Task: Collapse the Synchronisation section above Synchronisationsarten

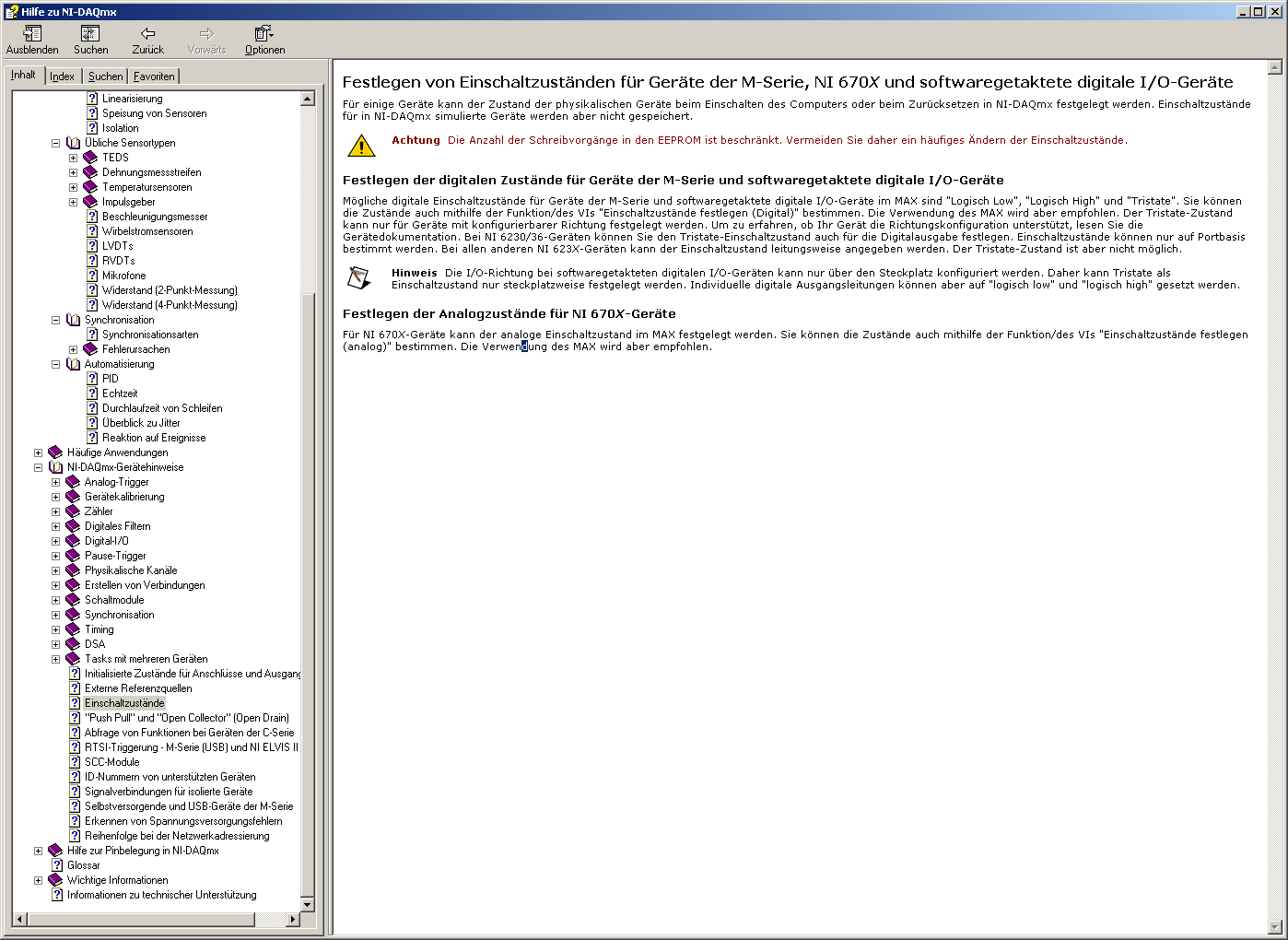Action: click(x=55, y=320)
